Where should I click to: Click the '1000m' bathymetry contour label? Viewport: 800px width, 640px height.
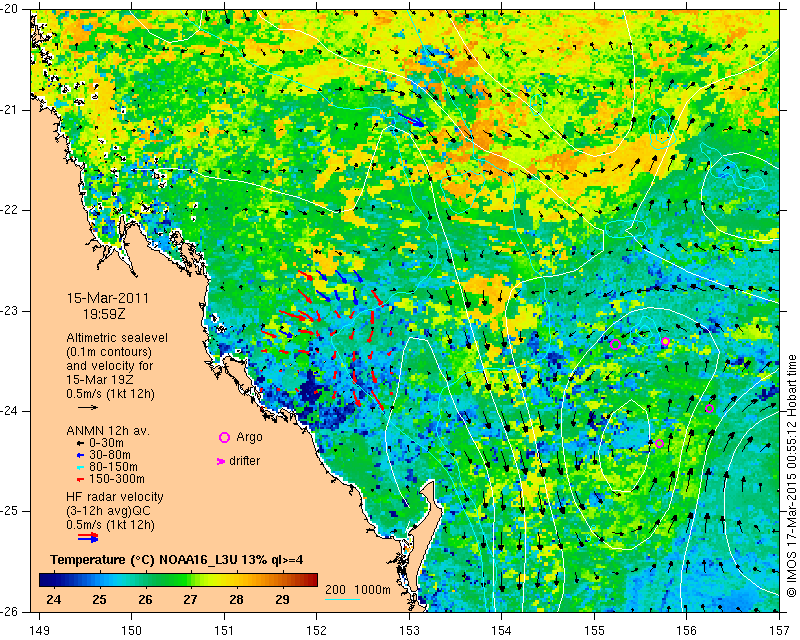[372, 590]
